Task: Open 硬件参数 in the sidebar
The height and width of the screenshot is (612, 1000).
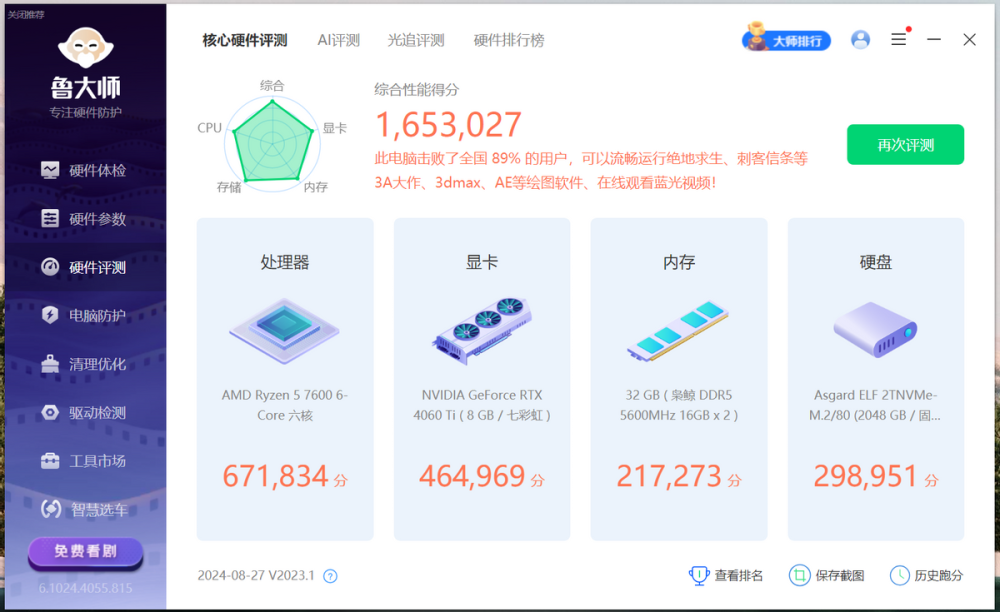Action: point(84,219)
